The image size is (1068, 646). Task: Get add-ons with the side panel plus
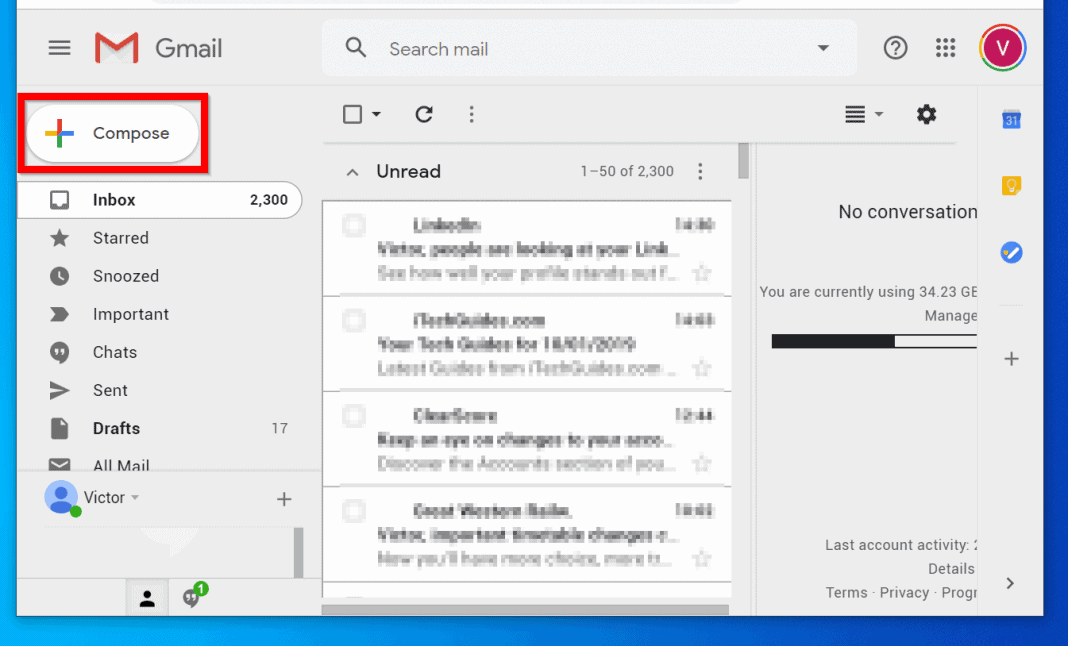tap(1011, 359)
